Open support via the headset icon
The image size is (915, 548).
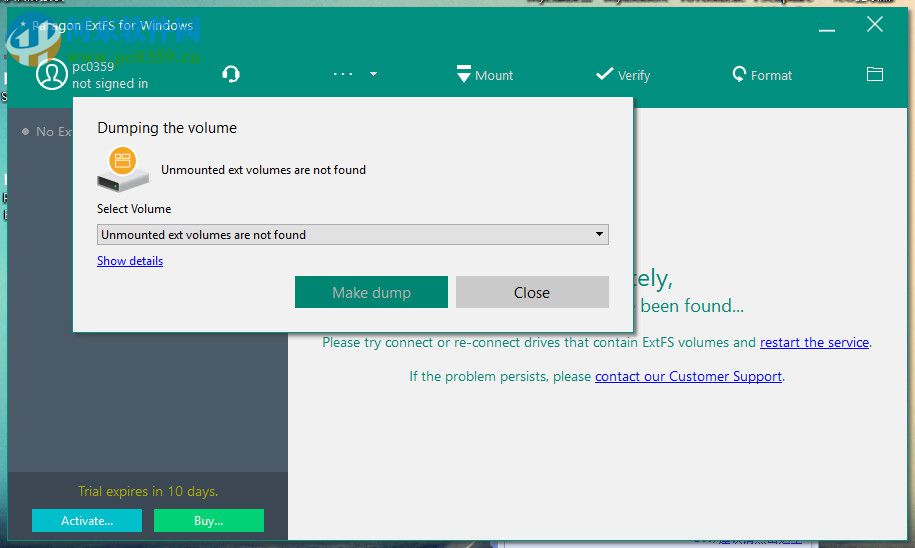tap(231, 74)
